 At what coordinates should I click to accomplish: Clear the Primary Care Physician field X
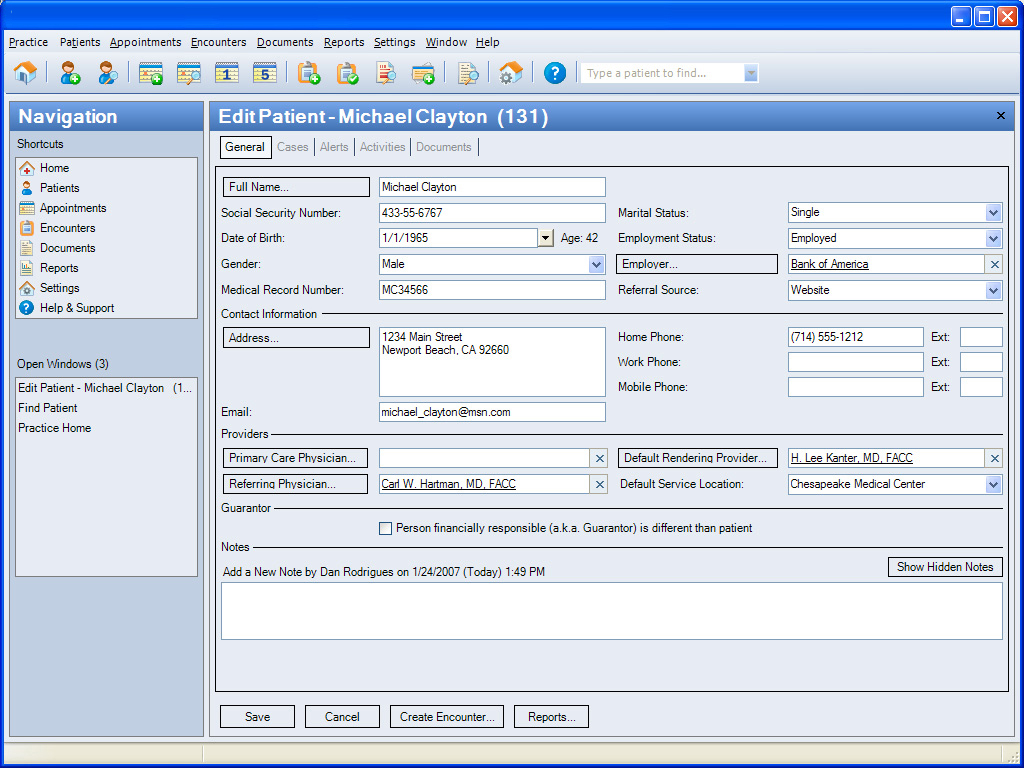tap(600, 458)
